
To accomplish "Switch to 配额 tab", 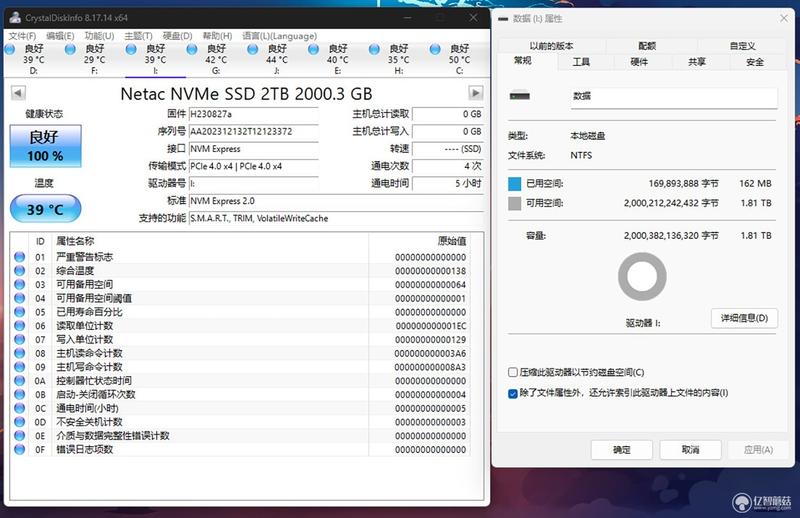I will click(x=647, y=46).
